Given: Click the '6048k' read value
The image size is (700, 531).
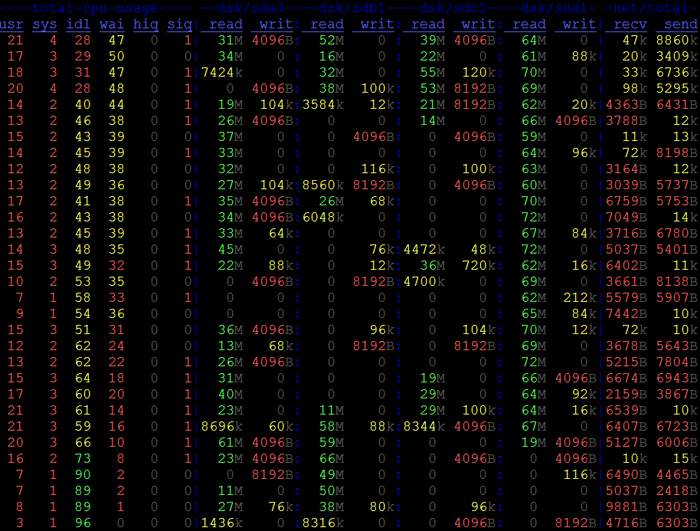Looking at the screenshot, I should click(x=323, y=217).
